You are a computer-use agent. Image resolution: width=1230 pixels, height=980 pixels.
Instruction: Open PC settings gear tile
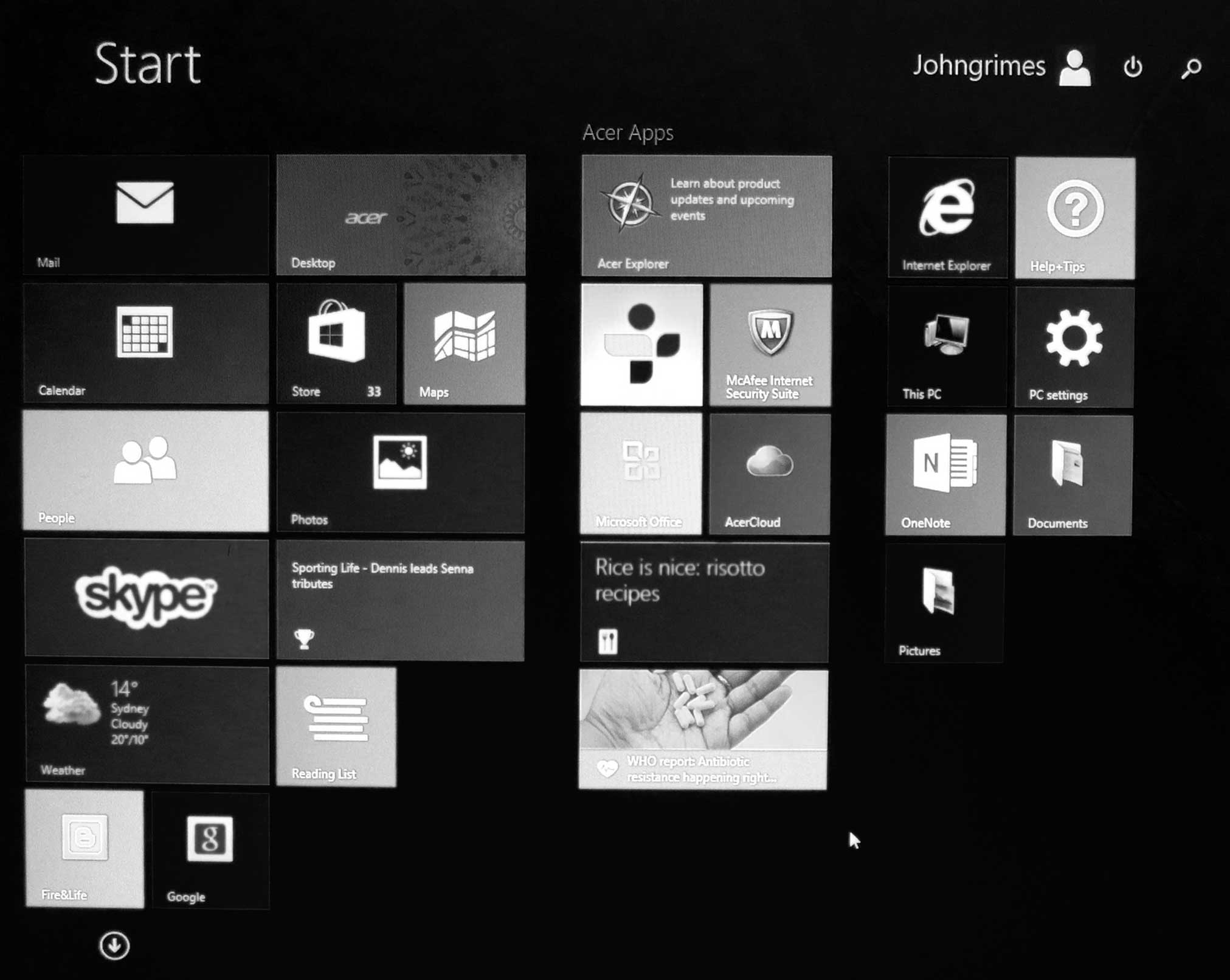[x=1074, y=347]
